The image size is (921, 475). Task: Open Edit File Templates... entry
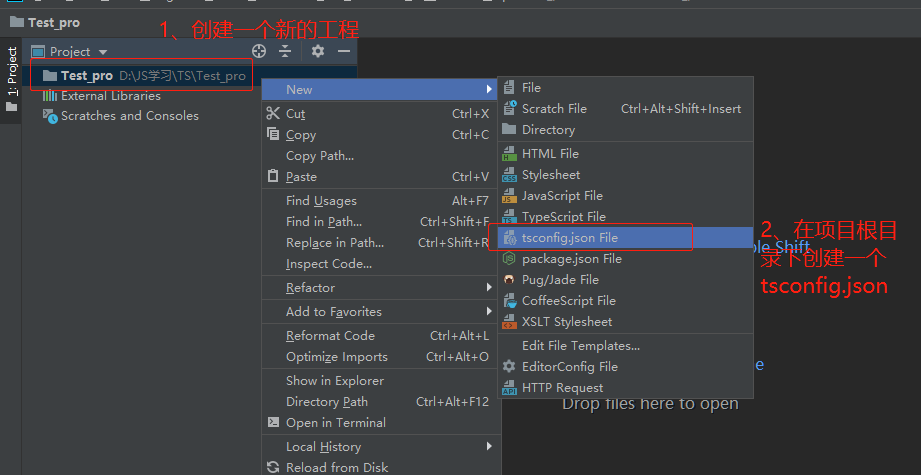626,346
